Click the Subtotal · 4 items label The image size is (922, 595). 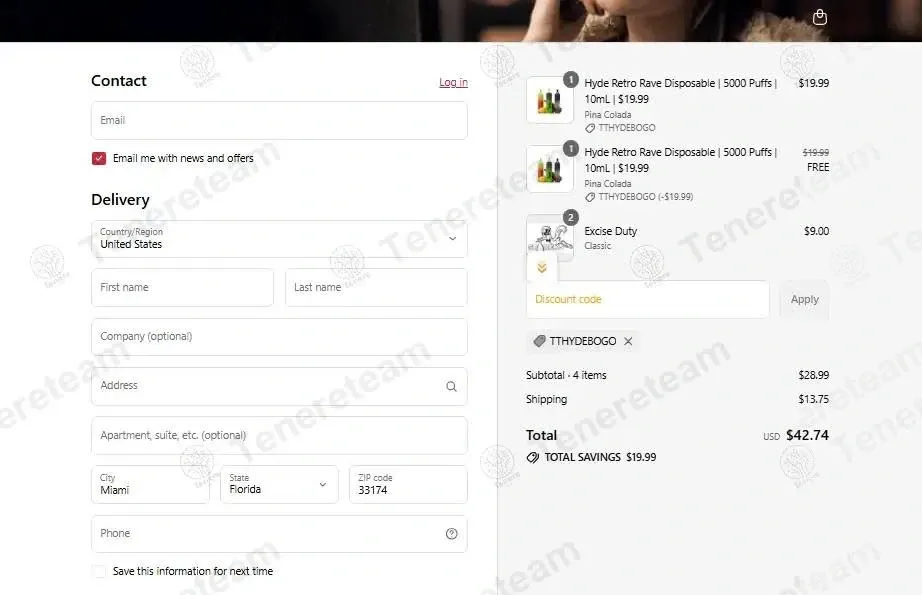coord(566,375)
